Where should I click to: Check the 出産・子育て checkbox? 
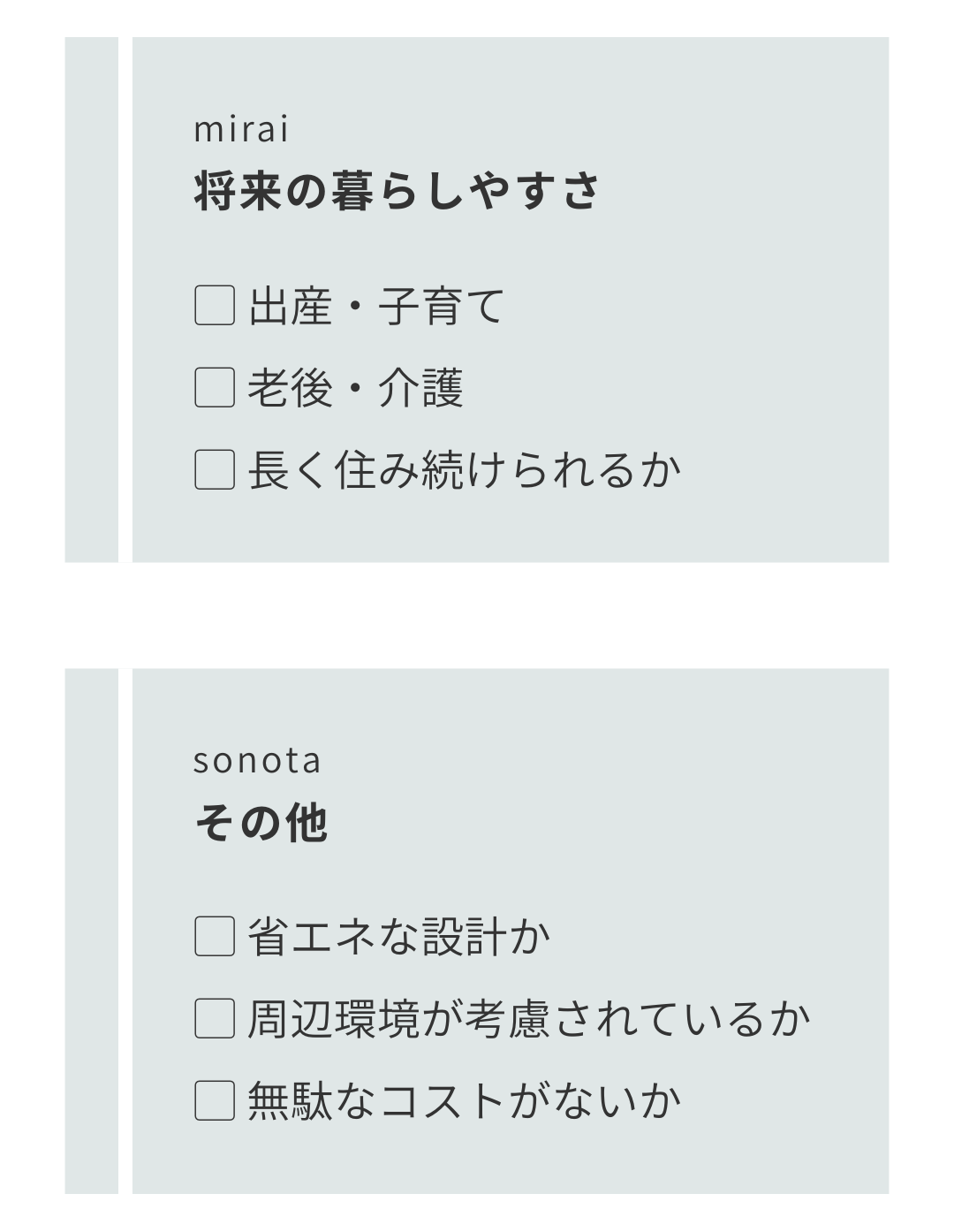[x=215, y=306]
